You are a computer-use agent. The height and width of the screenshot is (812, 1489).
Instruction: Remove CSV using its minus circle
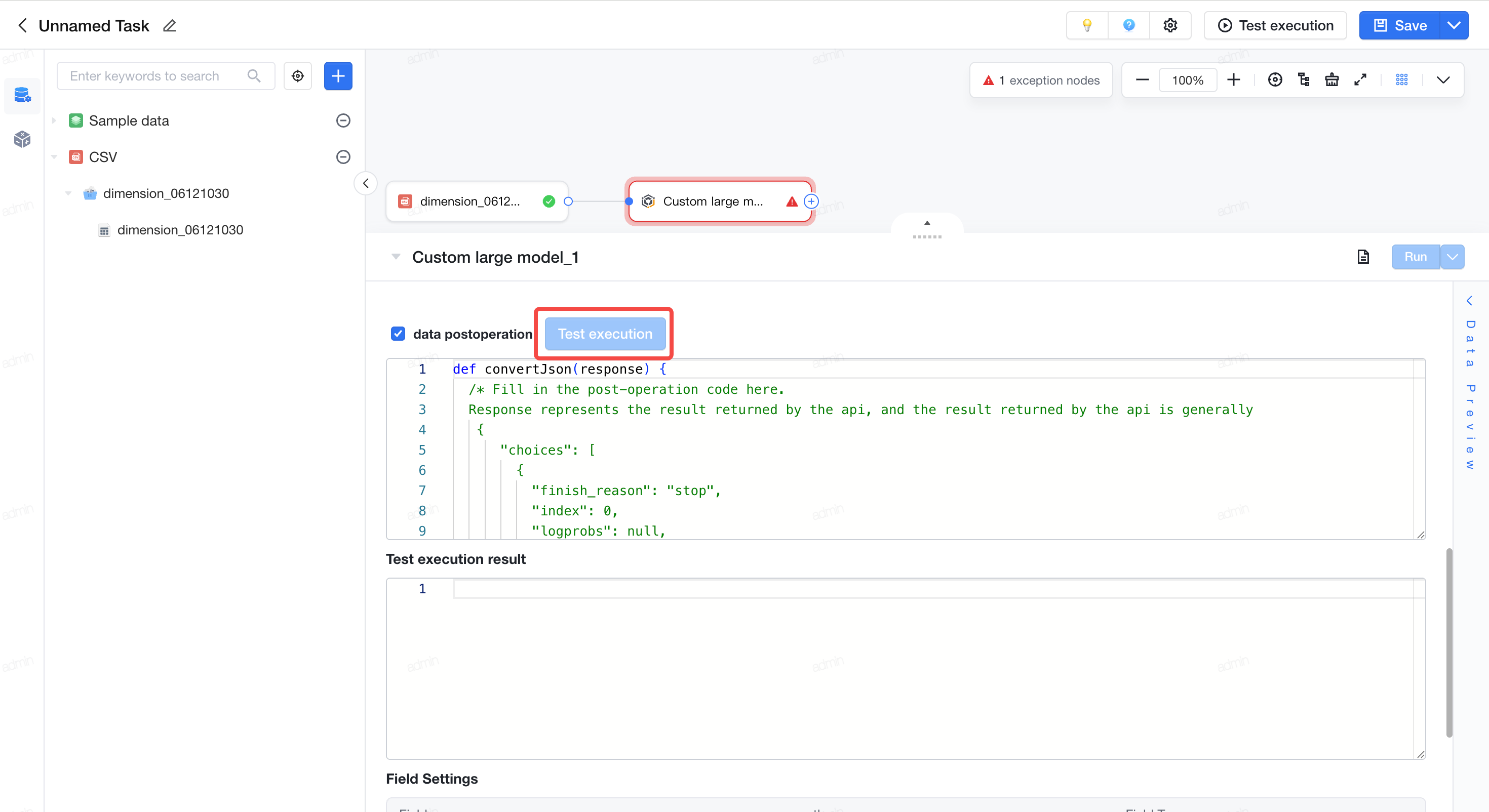tap(343, 156)
